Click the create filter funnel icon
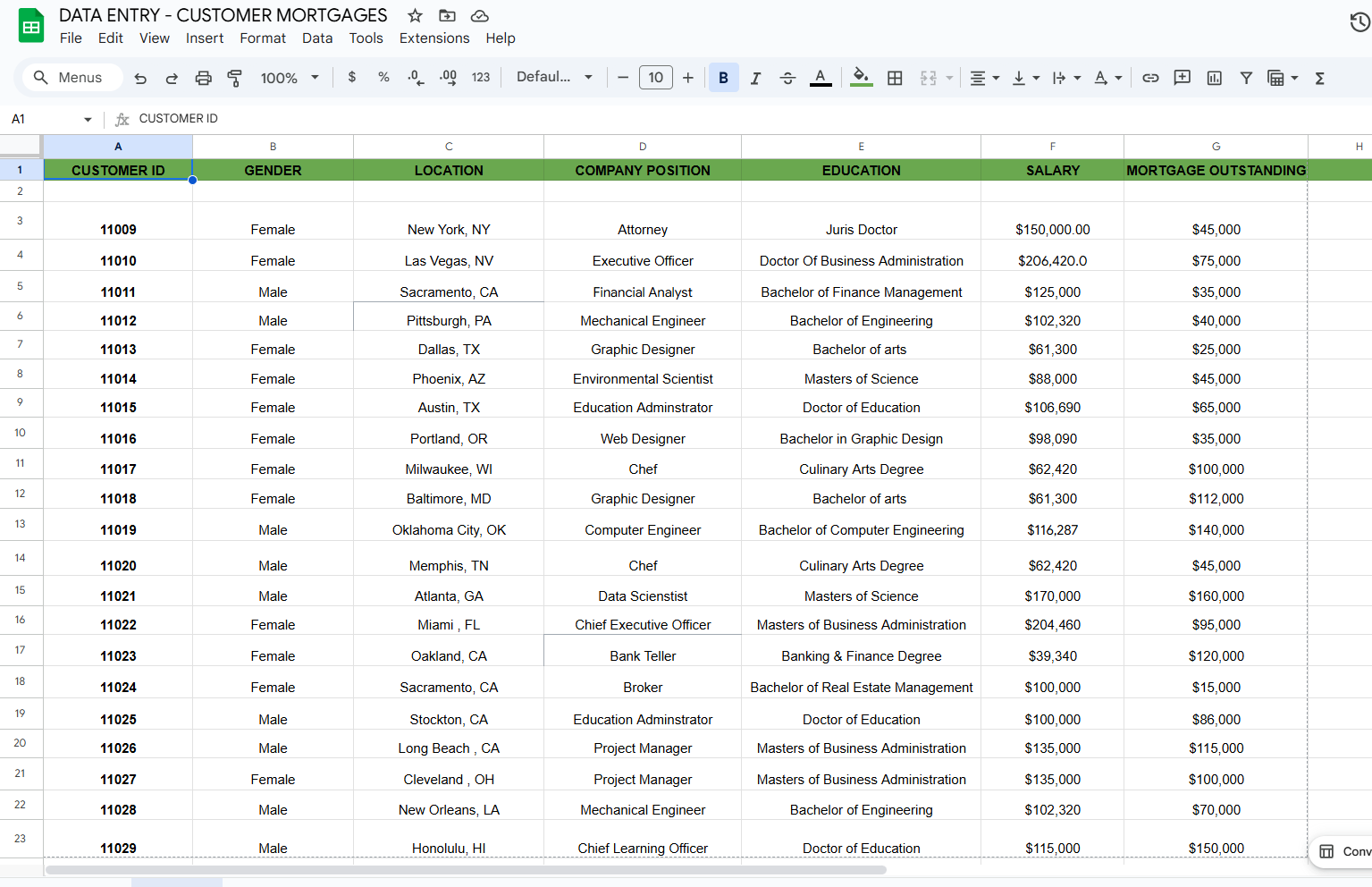 coord(1246,79)
